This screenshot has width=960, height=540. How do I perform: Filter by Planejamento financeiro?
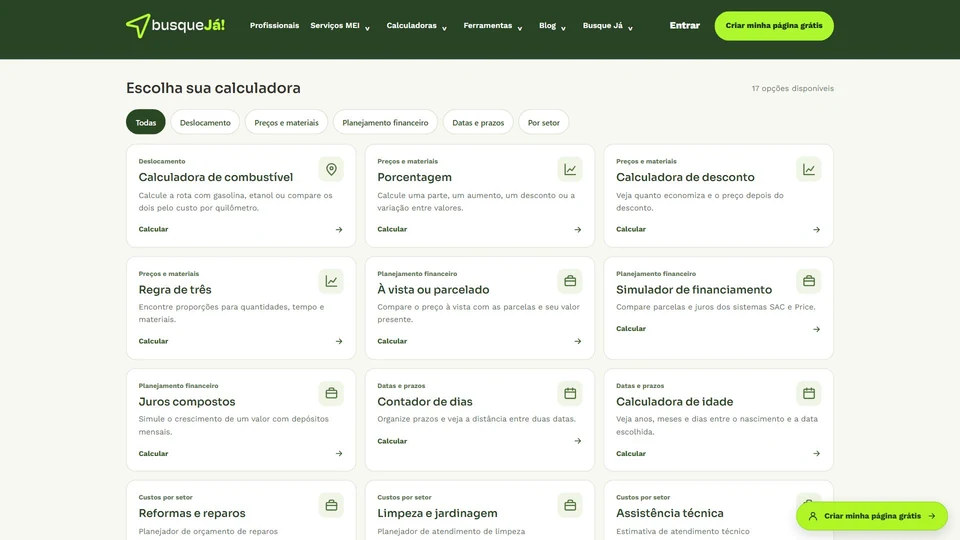pos(385,122)
